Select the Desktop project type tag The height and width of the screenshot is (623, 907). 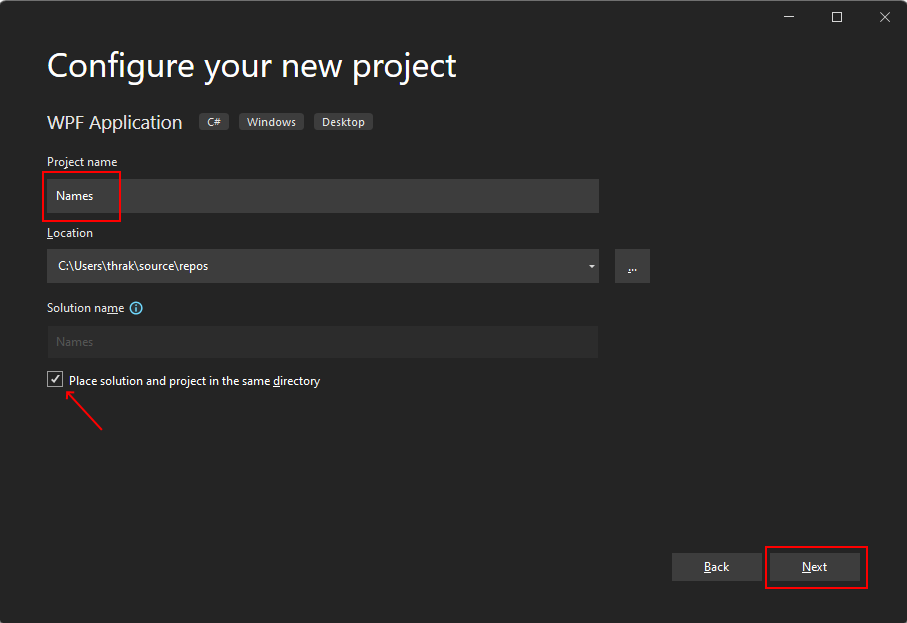343,121
